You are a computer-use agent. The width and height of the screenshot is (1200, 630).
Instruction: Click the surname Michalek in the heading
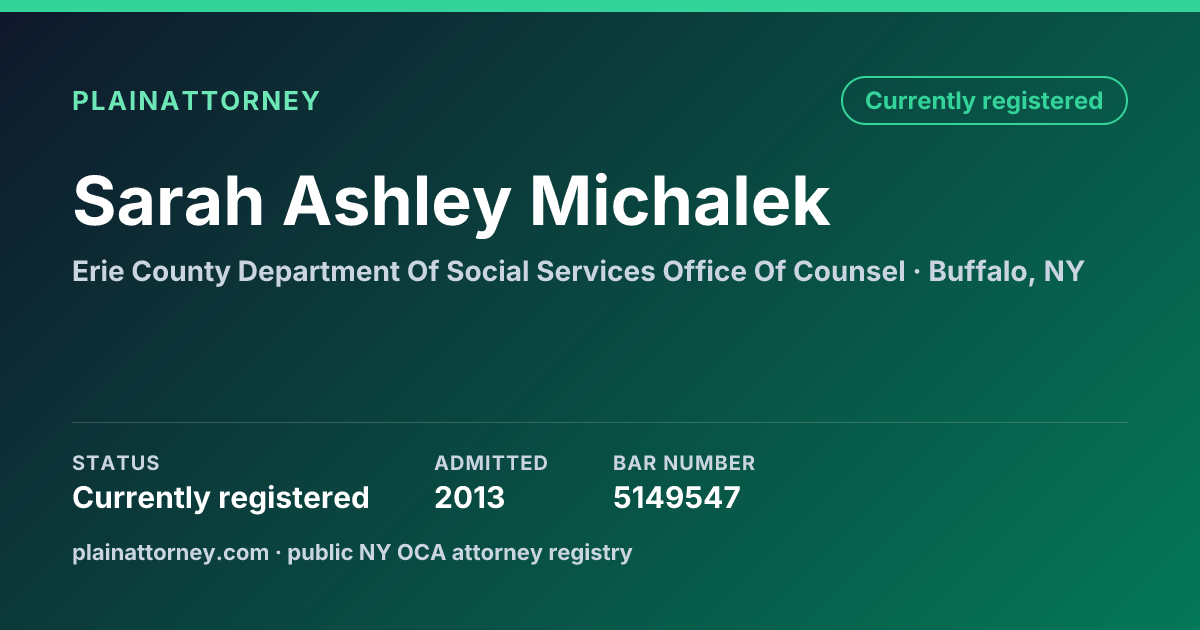[680, 202]
